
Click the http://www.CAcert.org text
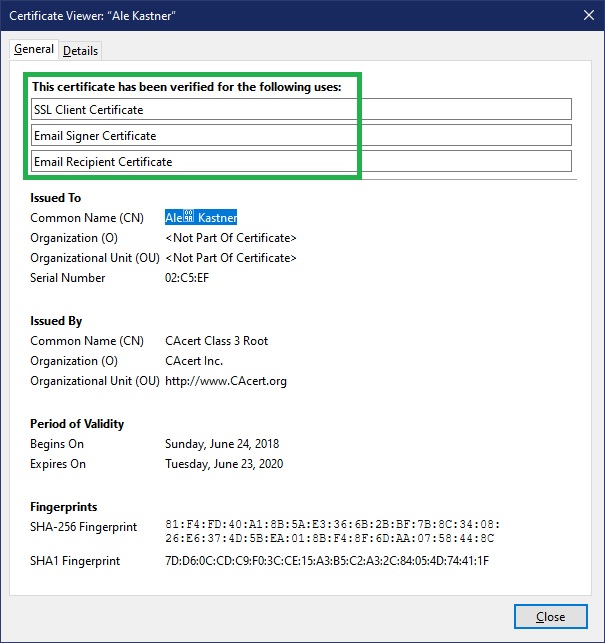(225, 381)
